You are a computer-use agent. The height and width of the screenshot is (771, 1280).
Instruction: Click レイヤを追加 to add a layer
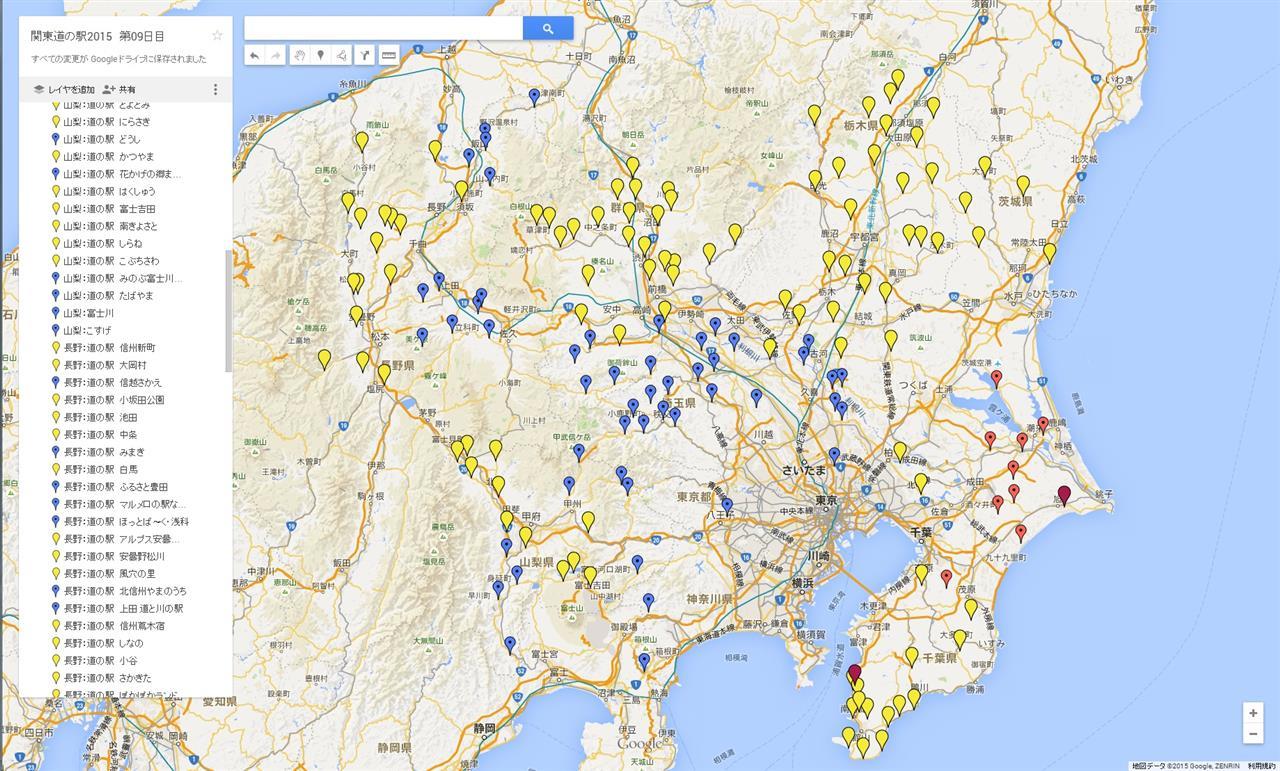64,90
